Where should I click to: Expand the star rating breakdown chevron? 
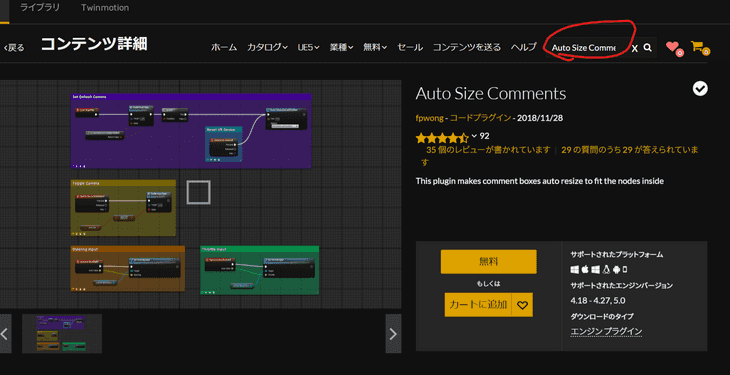click(474, 136)
